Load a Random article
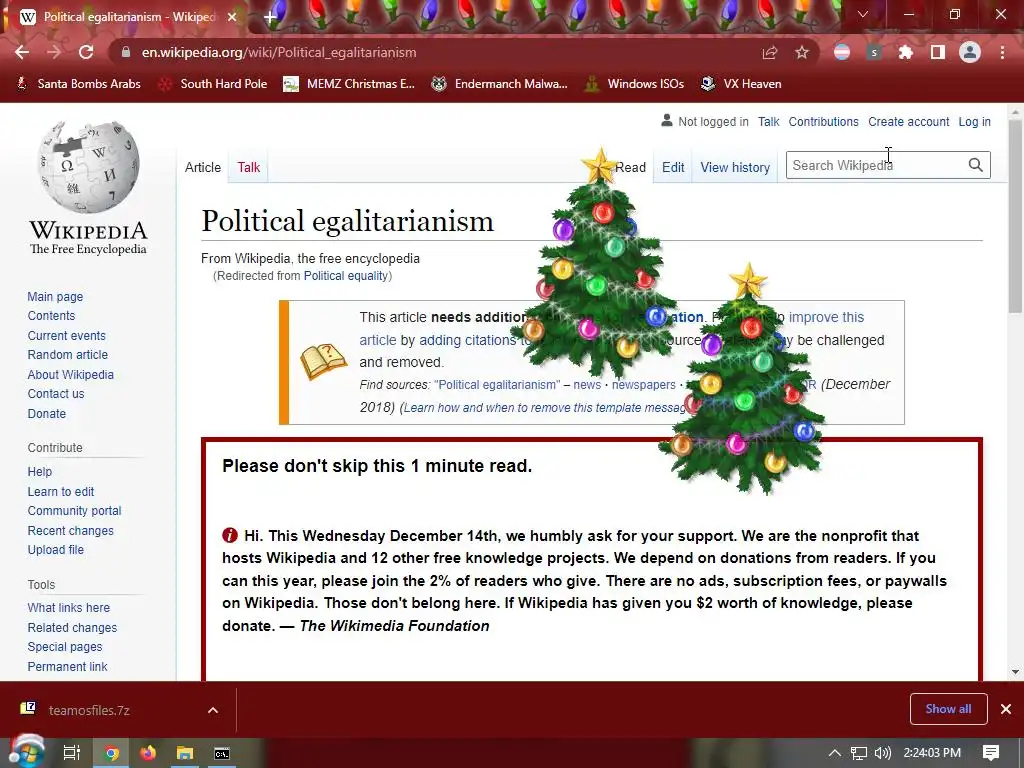Image resolution: width=1024 pixels, height=768 pixels. 68,355
